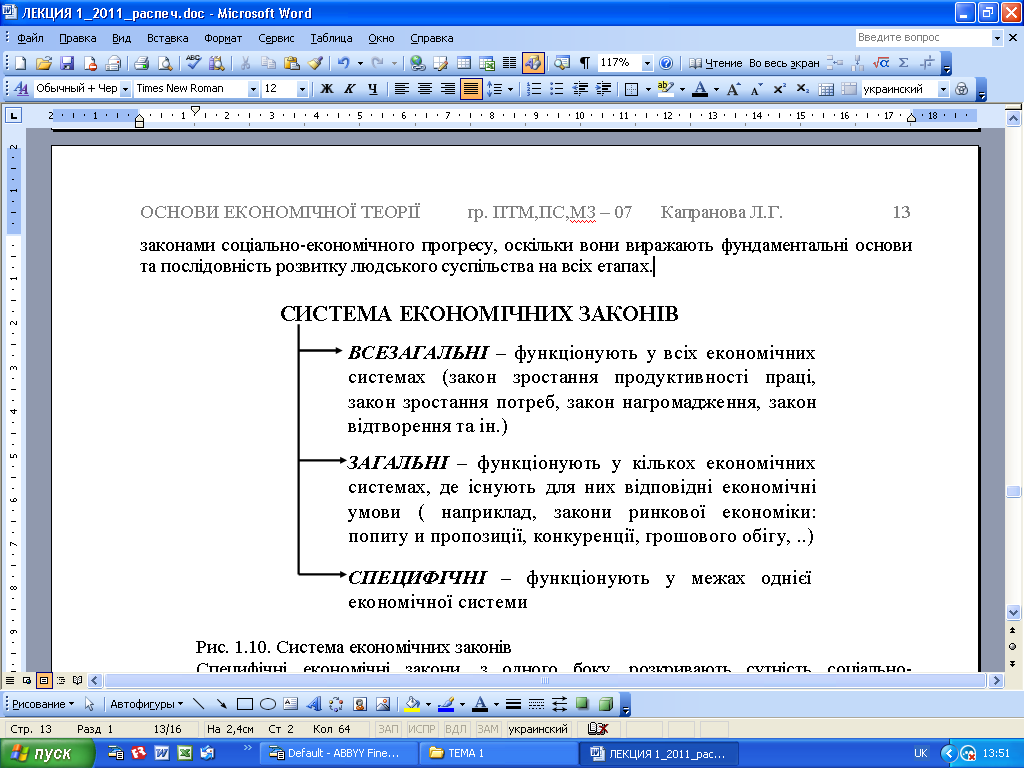Expand Рисование drawing menu

click(x=43, y=704)
